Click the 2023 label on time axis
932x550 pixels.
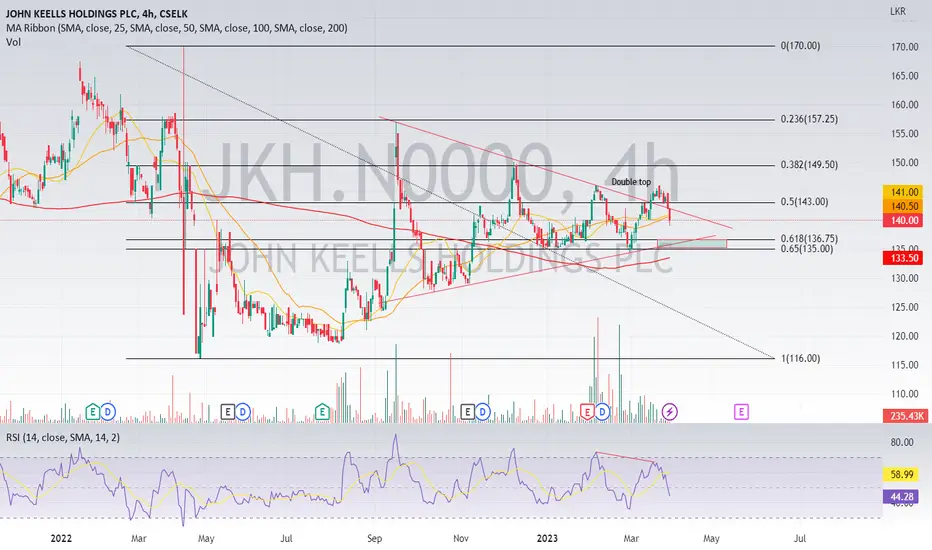pyautogui.click(x=547, y=539)
